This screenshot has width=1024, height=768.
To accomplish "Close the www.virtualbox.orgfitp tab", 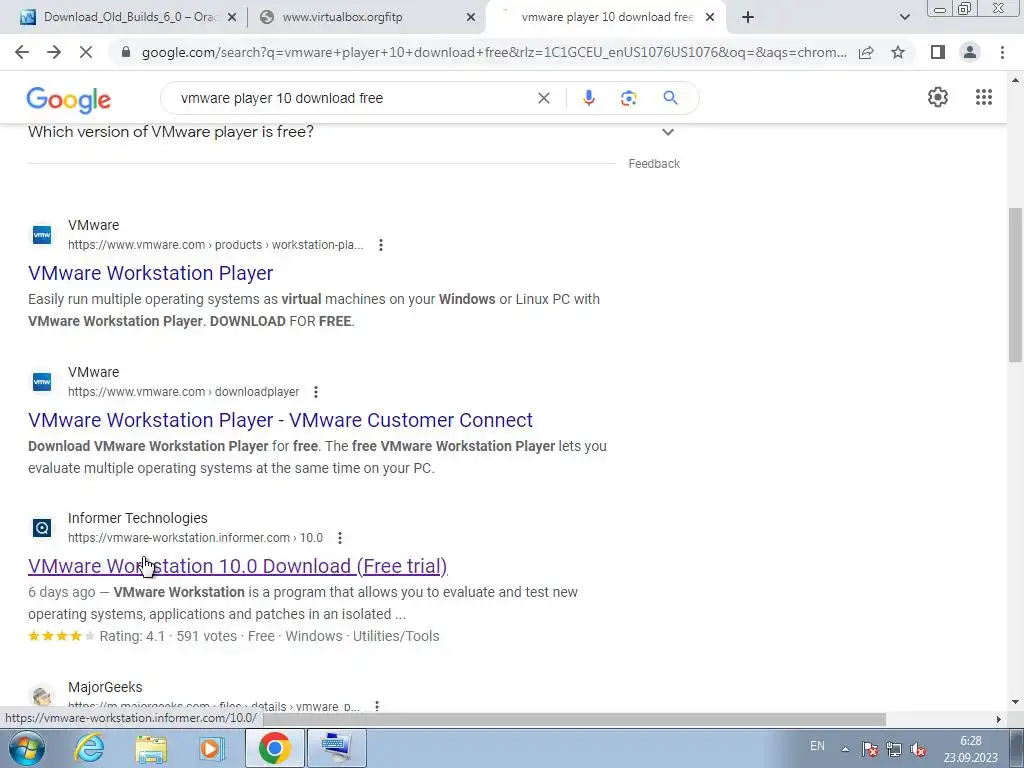I will pyautogui.click(x=471, y=18).
